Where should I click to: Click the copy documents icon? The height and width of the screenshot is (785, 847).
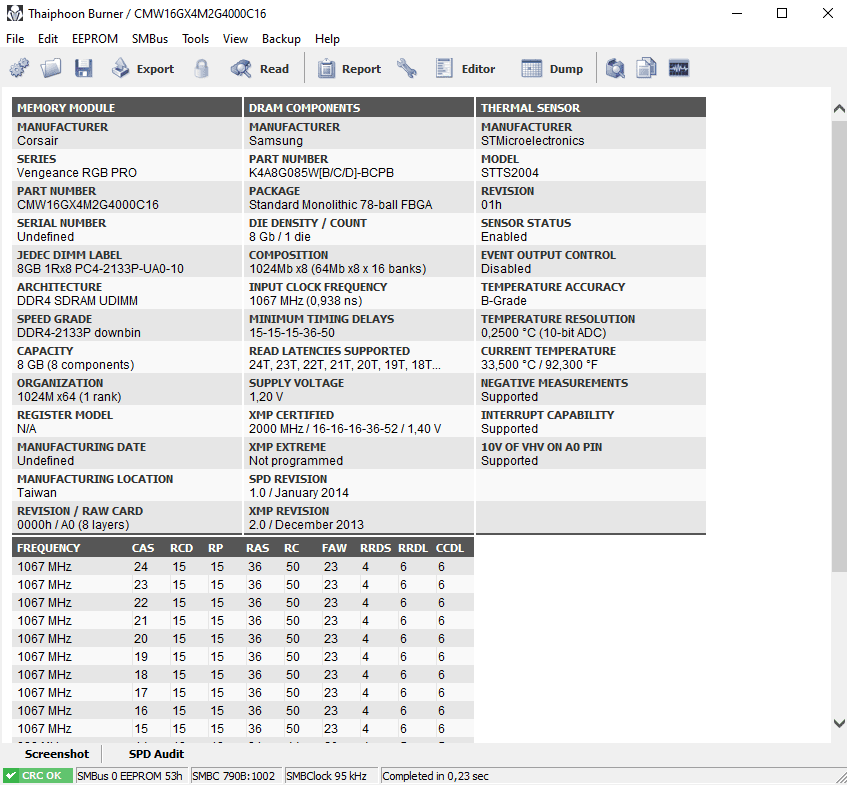[646, 69]
